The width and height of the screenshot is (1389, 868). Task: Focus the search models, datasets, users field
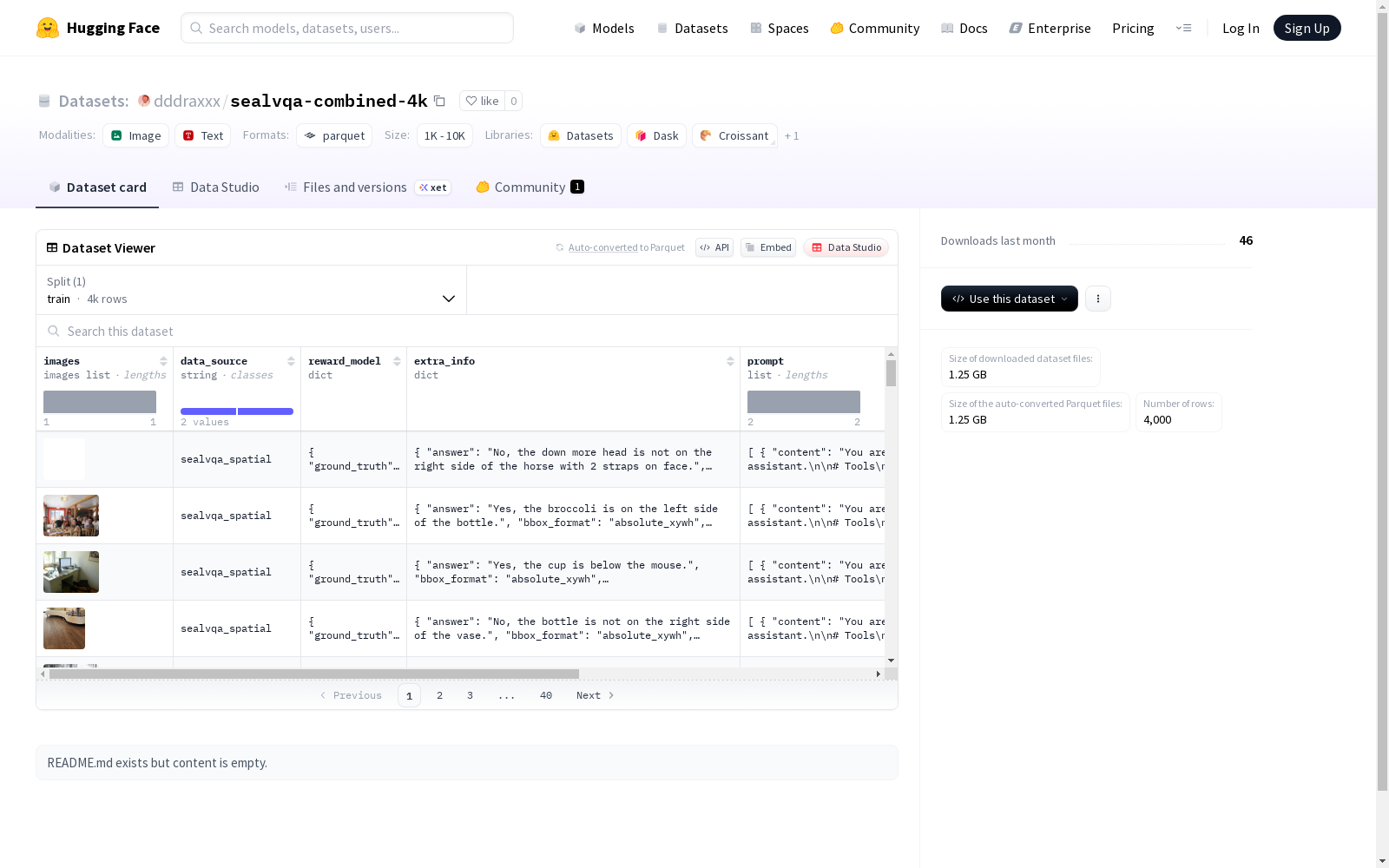[x=347, y=28]
